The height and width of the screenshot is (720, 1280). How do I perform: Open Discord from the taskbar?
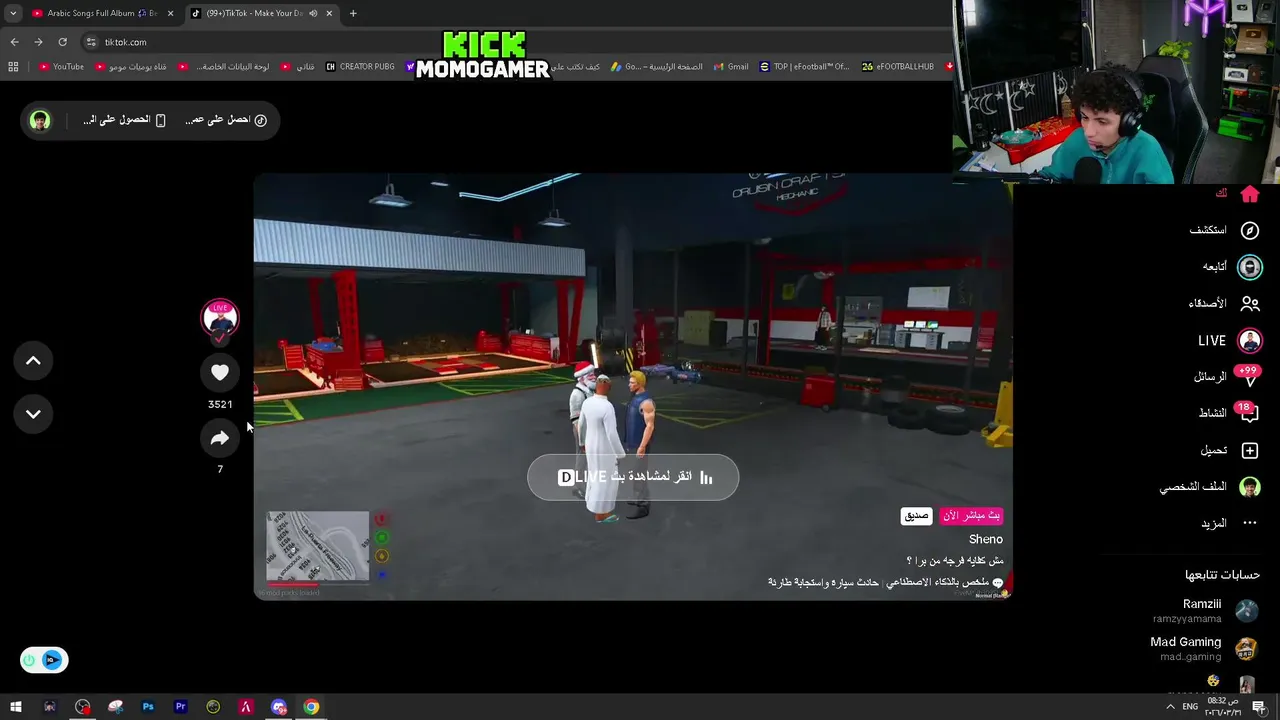click(279, 707)
